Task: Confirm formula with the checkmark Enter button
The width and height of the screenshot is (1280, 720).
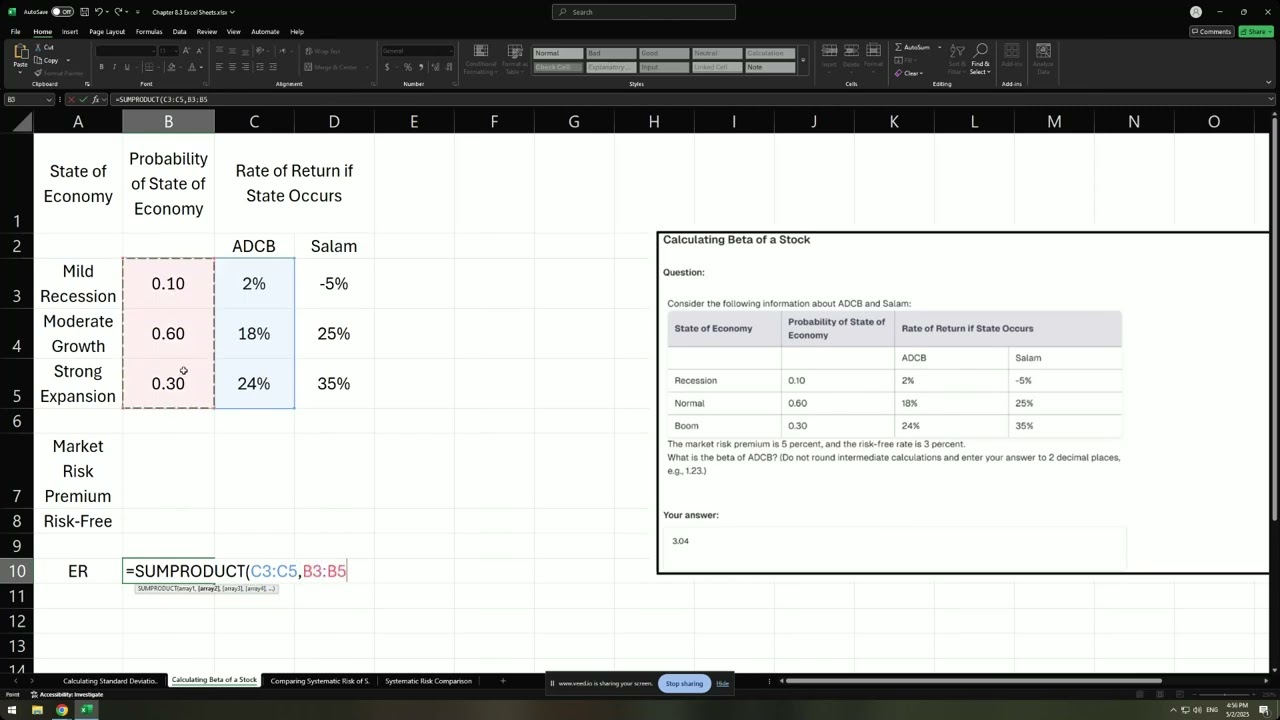Action: 85,100
